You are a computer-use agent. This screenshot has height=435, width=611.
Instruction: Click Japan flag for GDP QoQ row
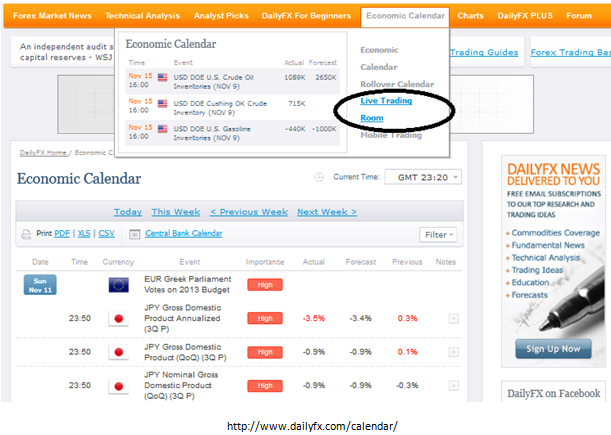coord(118,352)
